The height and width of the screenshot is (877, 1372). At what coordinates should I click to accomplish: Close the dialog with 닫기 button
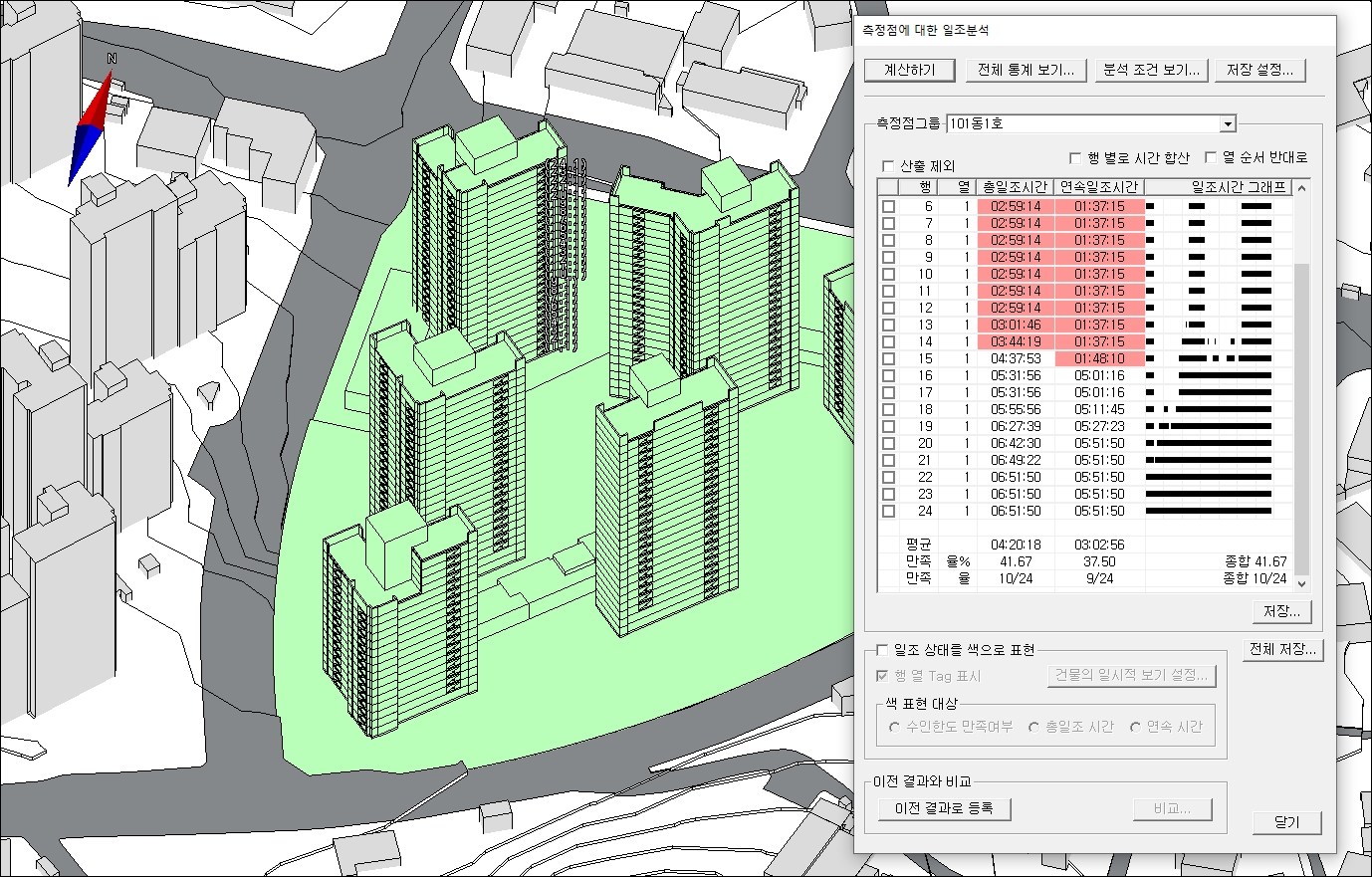click(1286, 821)
